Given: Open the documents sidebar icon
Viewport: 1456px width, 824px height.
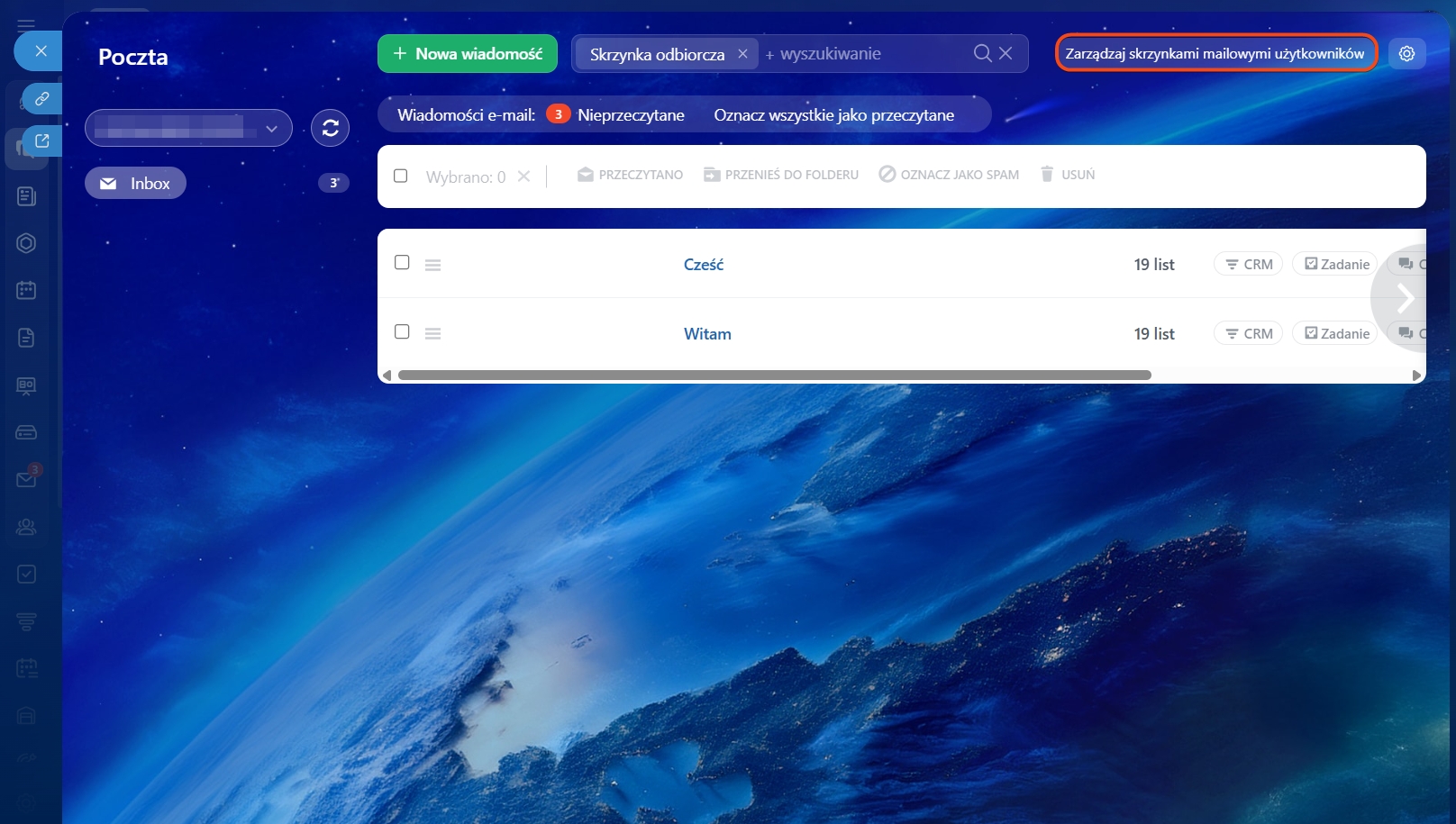Looking at the screenshot, I should 26,338.
